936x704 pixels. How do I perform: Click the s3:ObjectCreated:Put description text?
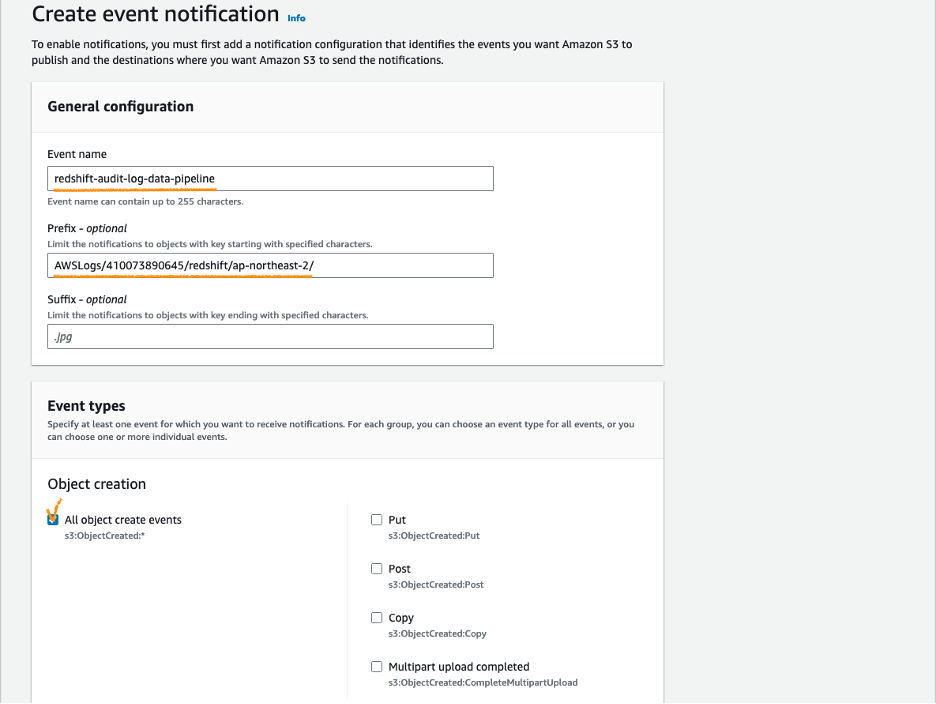click(x=434, y=536)
